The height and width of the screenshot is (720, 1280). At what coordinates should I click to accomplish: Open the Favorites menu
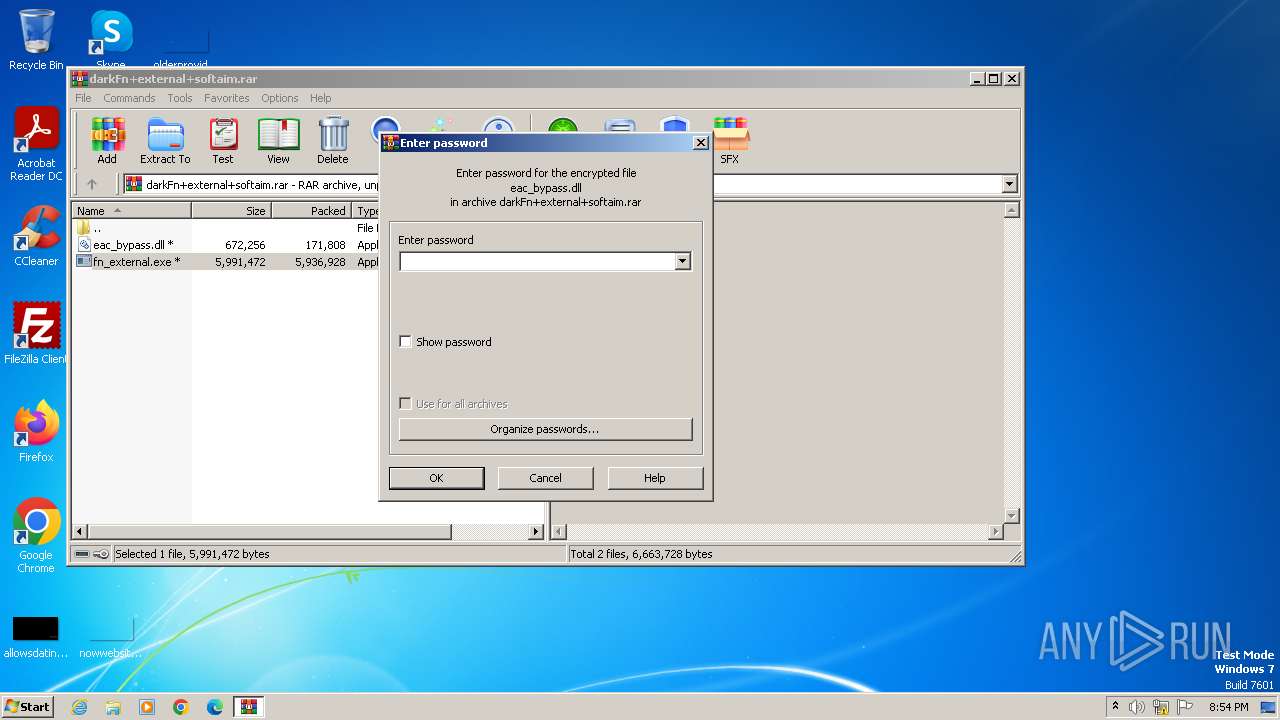pyautogui.click(x=227, y=98)
